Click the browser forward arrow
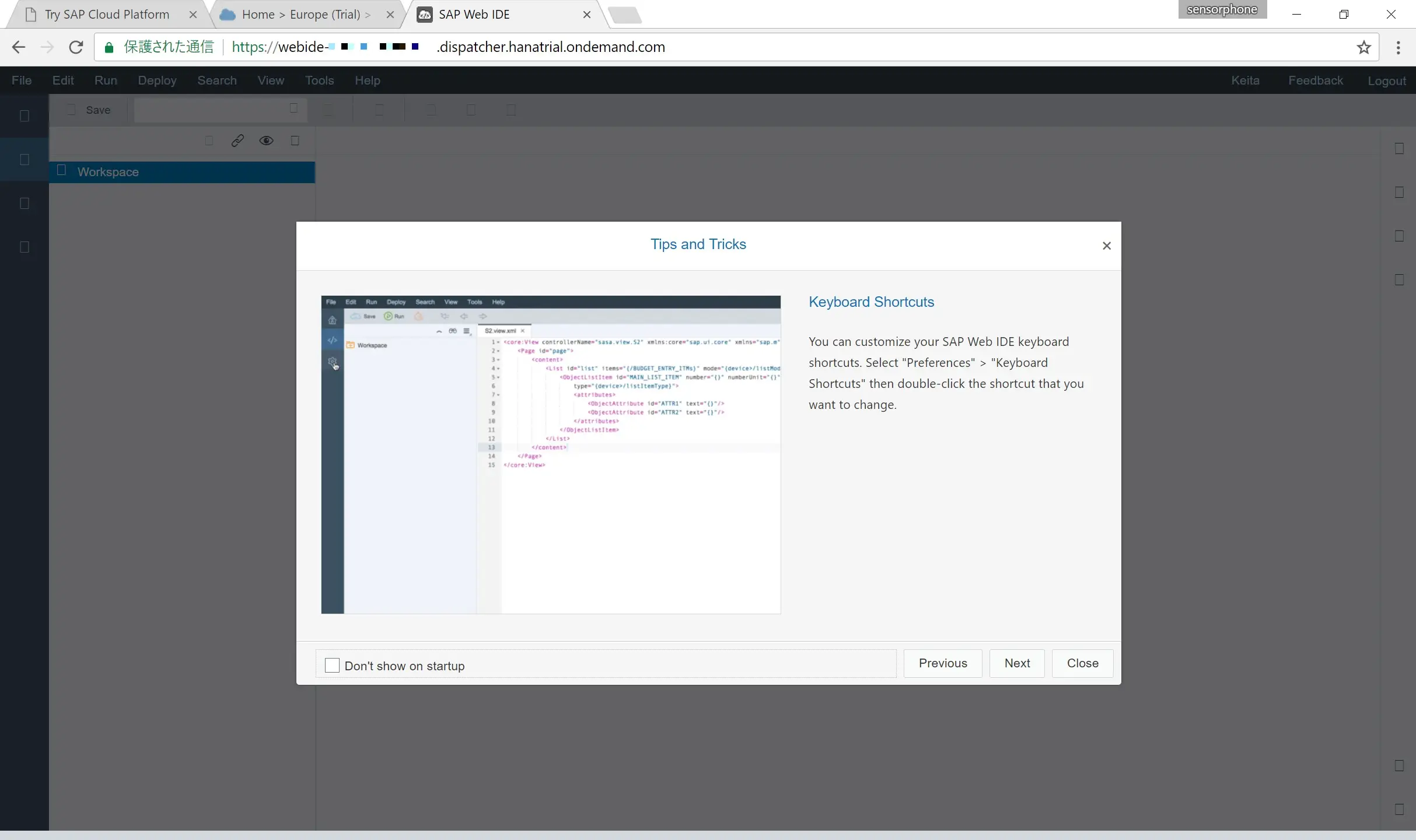The width and height of the screenshot is (1416, 840). [x=47, y=47]
